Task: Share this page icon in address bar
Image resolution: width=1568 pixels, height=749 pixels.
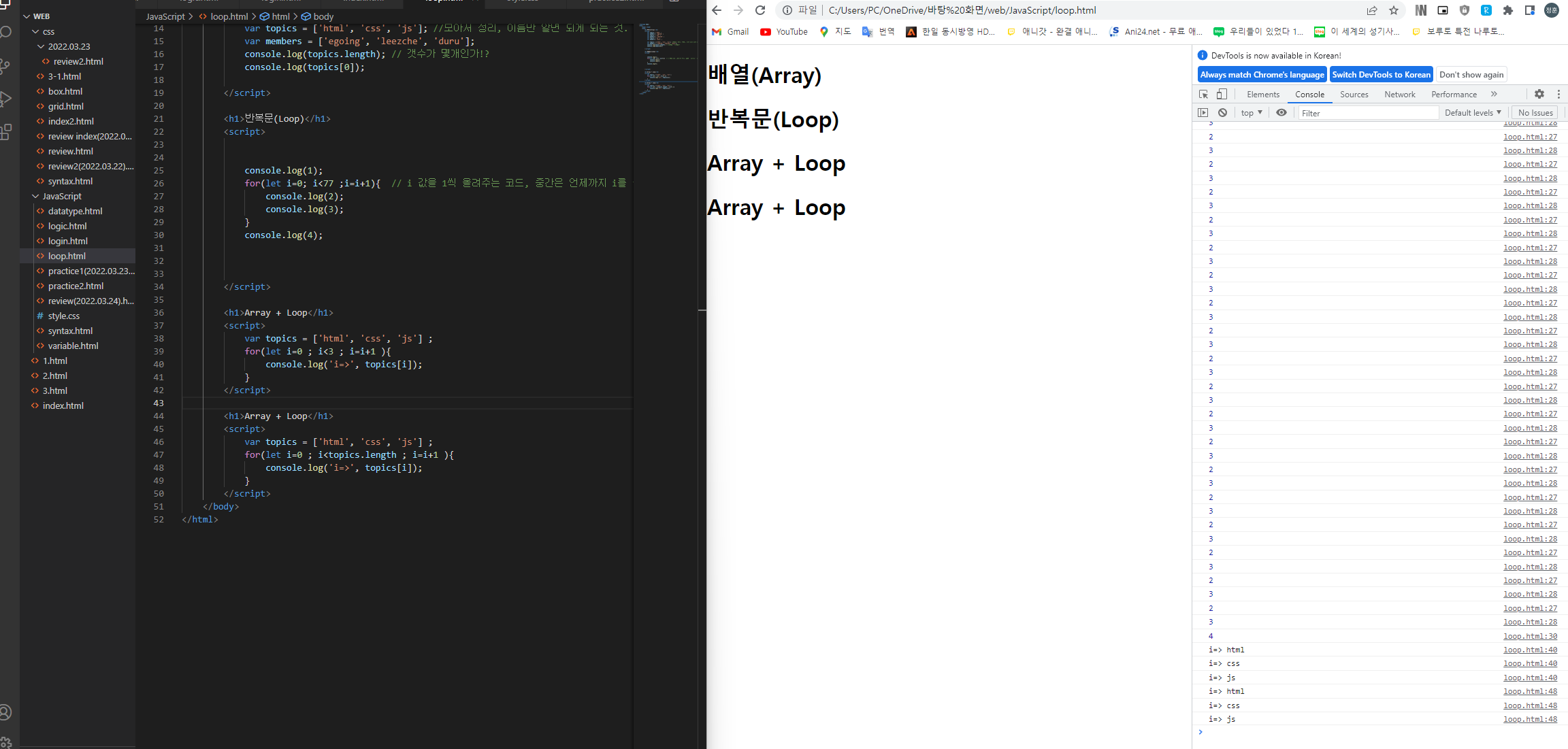Action: click(x=1372, y=10)
